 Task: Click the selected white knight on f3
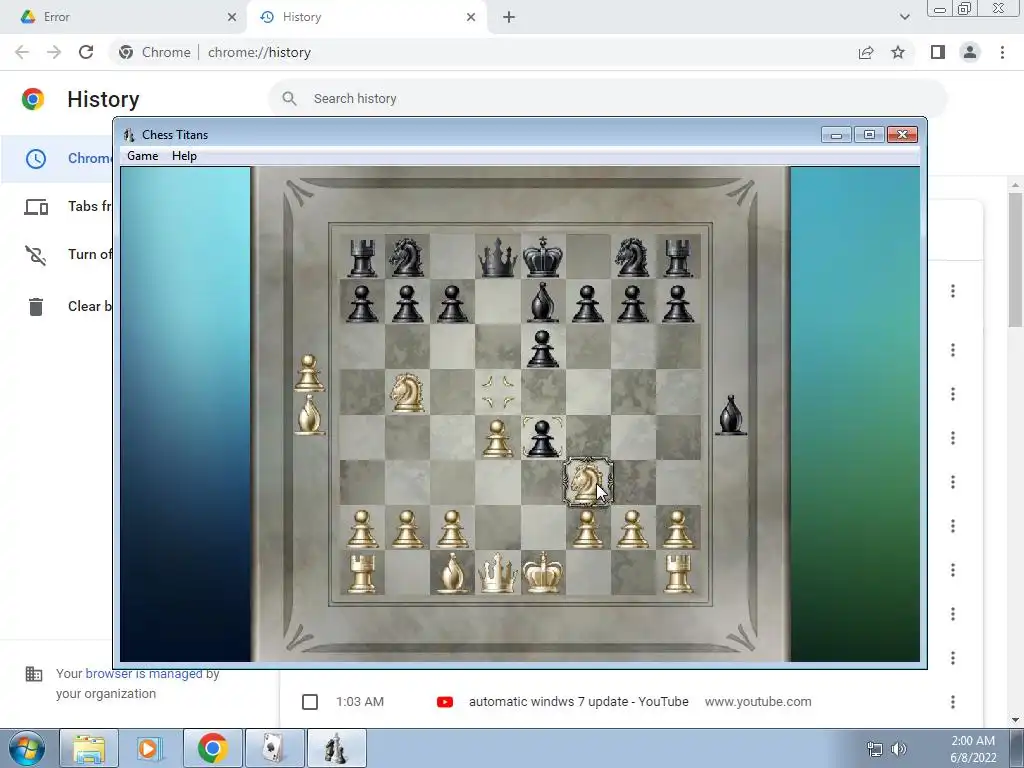point(588,483)
